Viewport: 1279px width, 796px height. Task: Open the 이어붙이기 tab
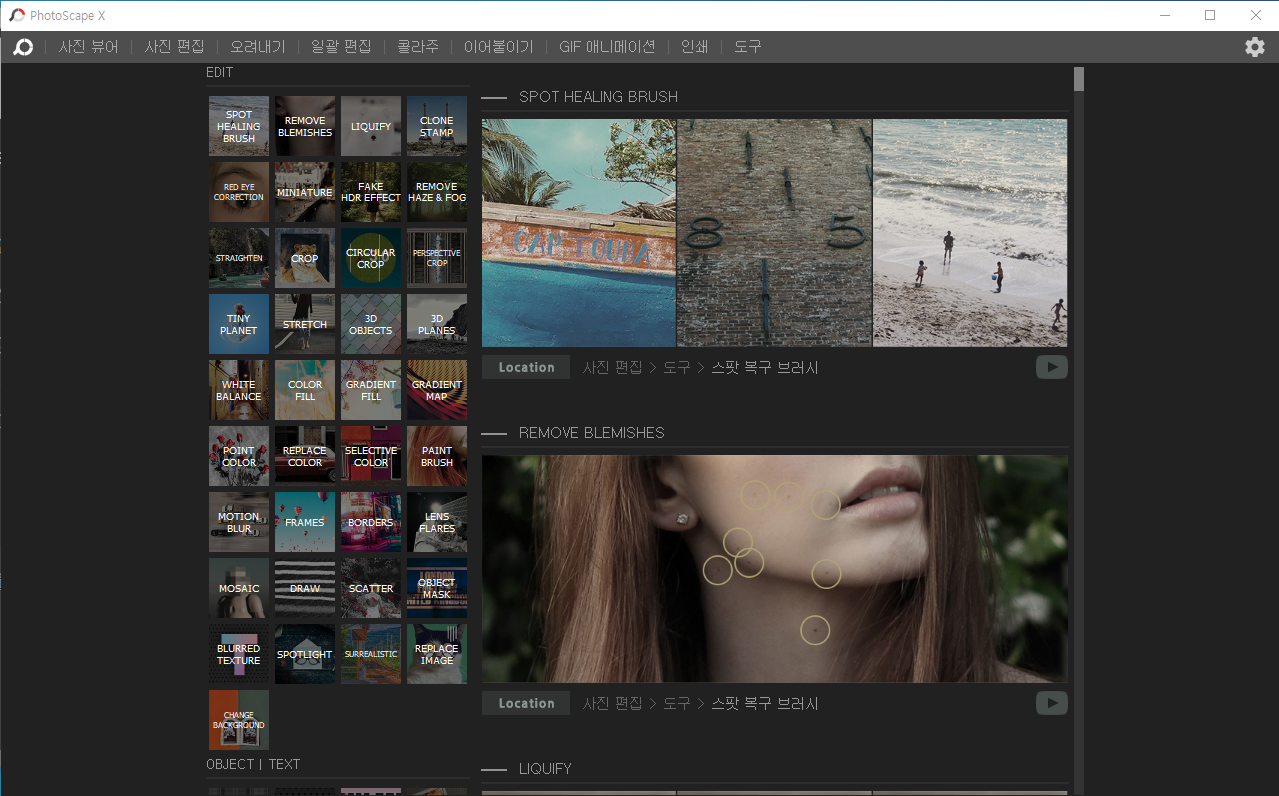[499, 47]
